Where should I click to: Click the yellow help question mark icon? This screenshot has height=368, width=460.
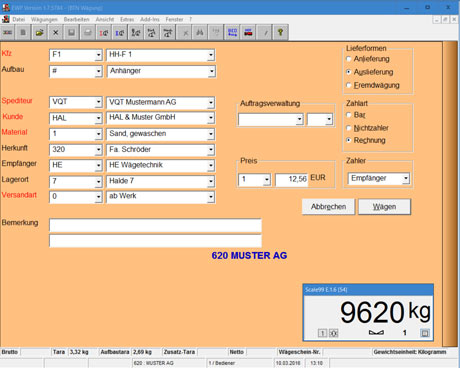pyautogui.click(x=280, y=33)
